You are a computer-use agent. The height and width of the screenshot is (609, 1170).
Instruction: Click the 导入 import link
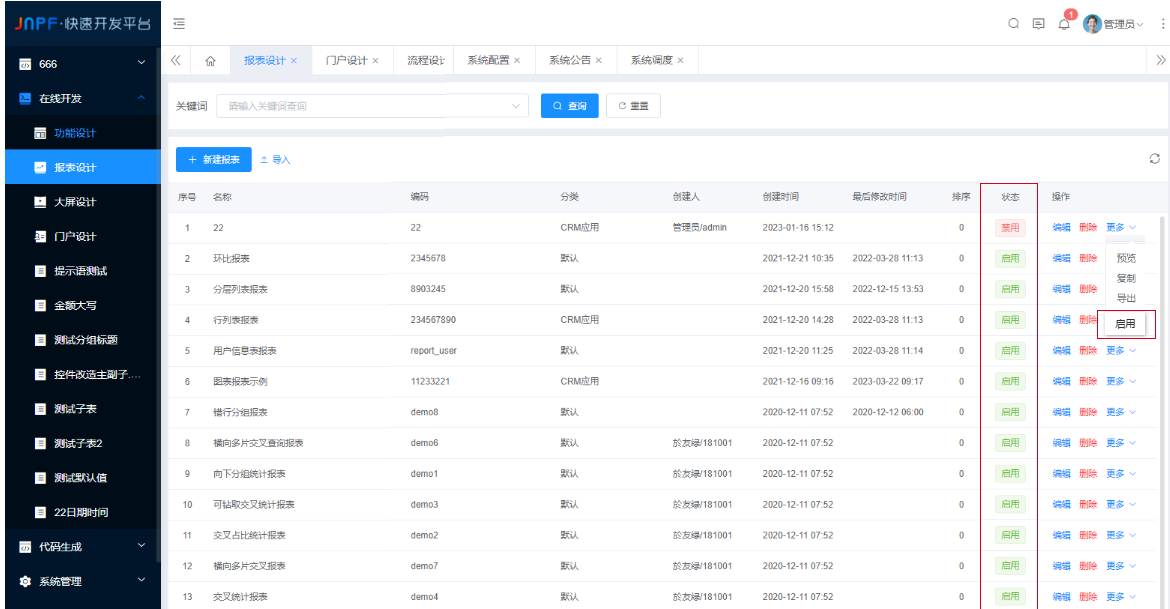(x=275, y=160)
